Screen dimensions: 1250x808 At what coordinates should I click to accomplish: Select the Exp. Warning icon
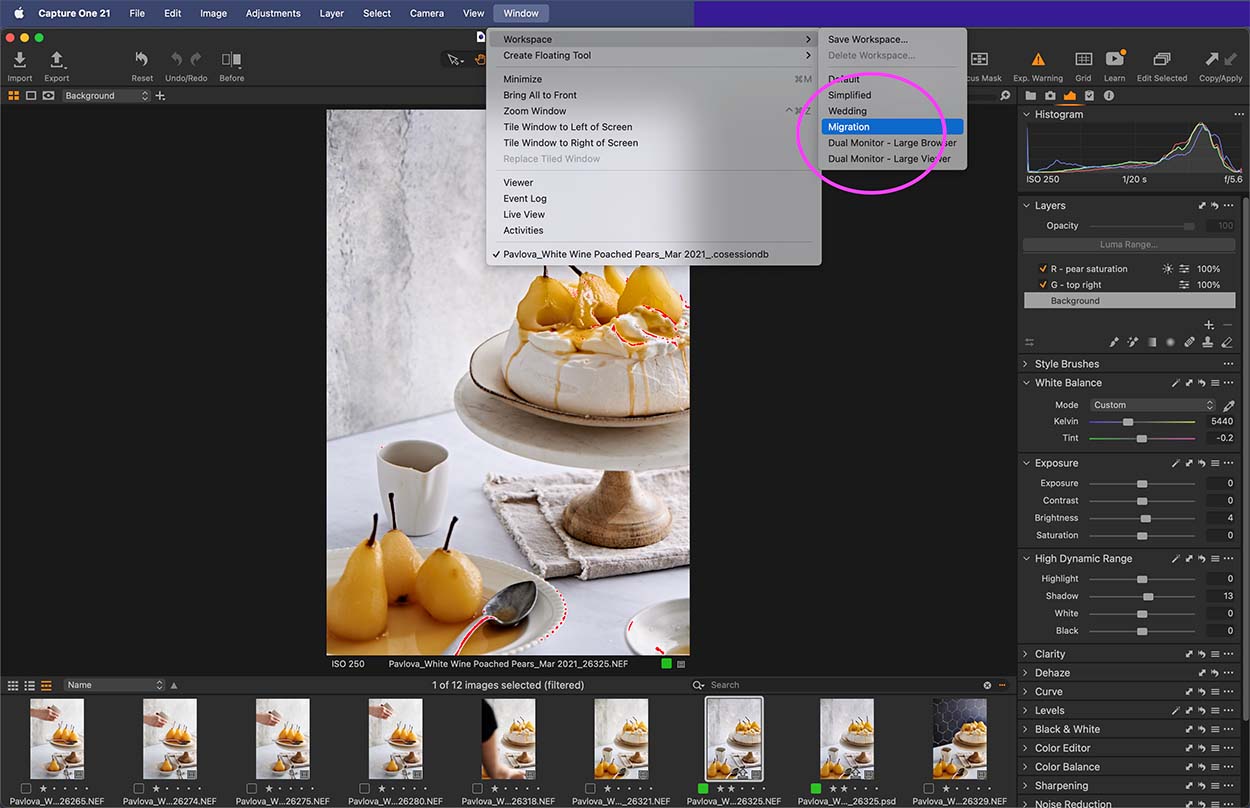pos(1038,60)
